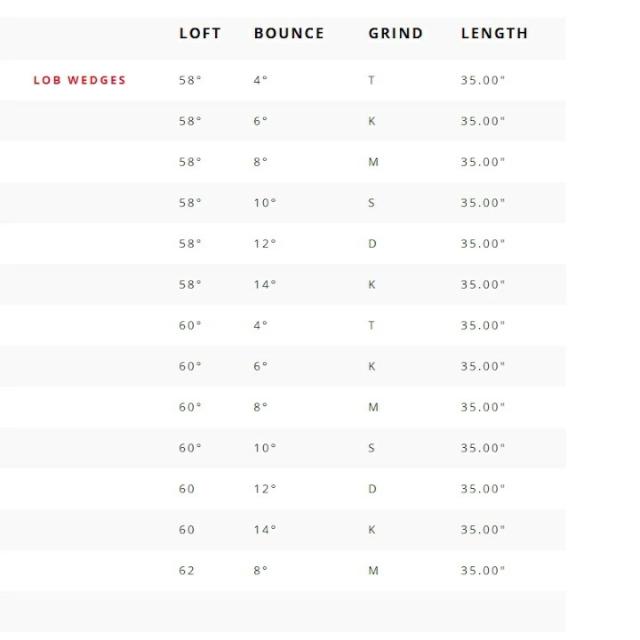Click the T grind in the 58° row

coord(372,80)
